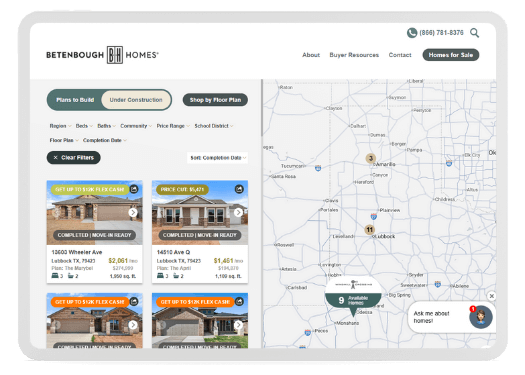Click the Shop by Floor Plan button
The height and width of the screenshot is (375, 525).
click(215, 100)
